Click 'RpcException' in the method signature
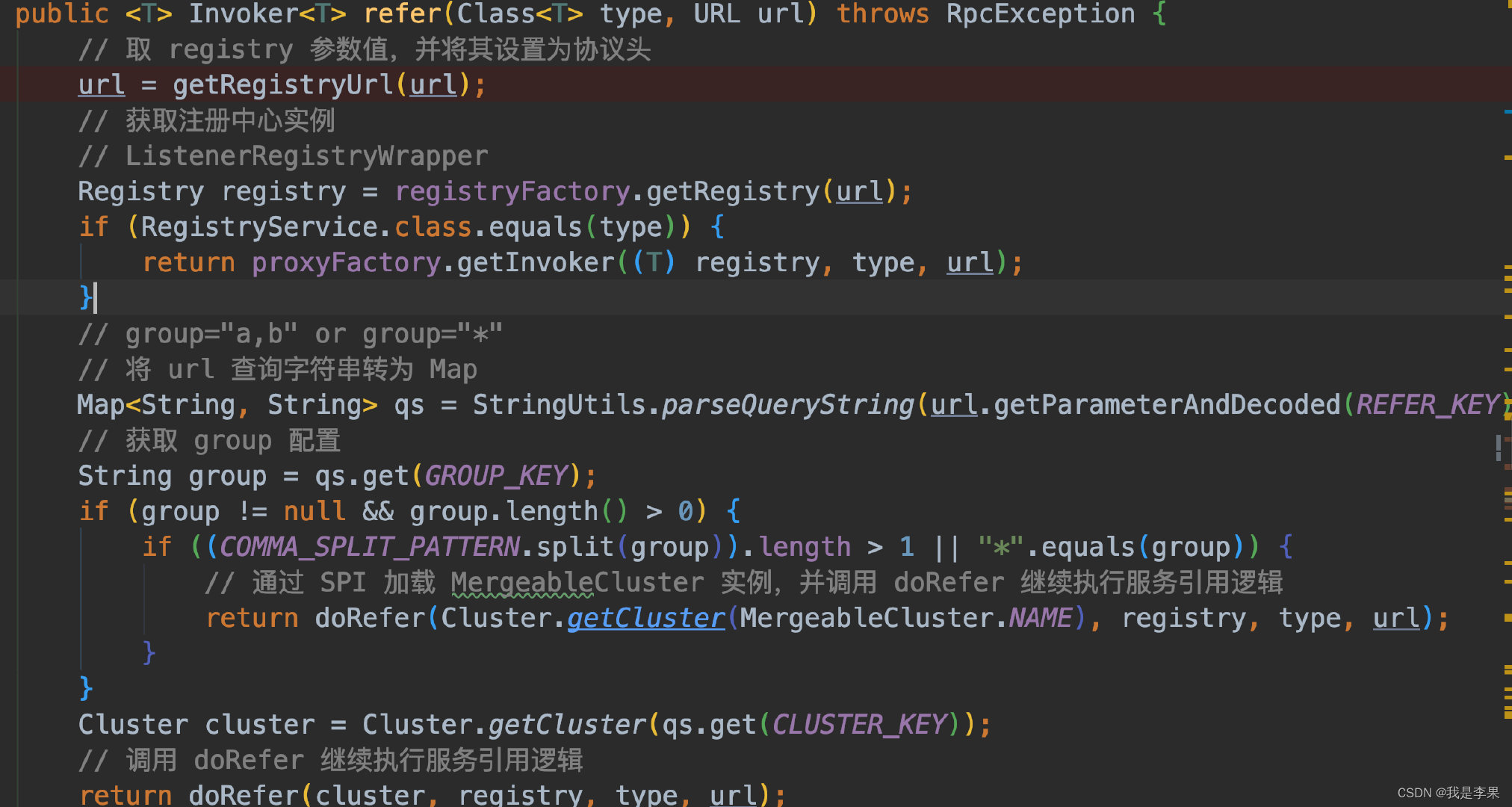 [1040, 13]
